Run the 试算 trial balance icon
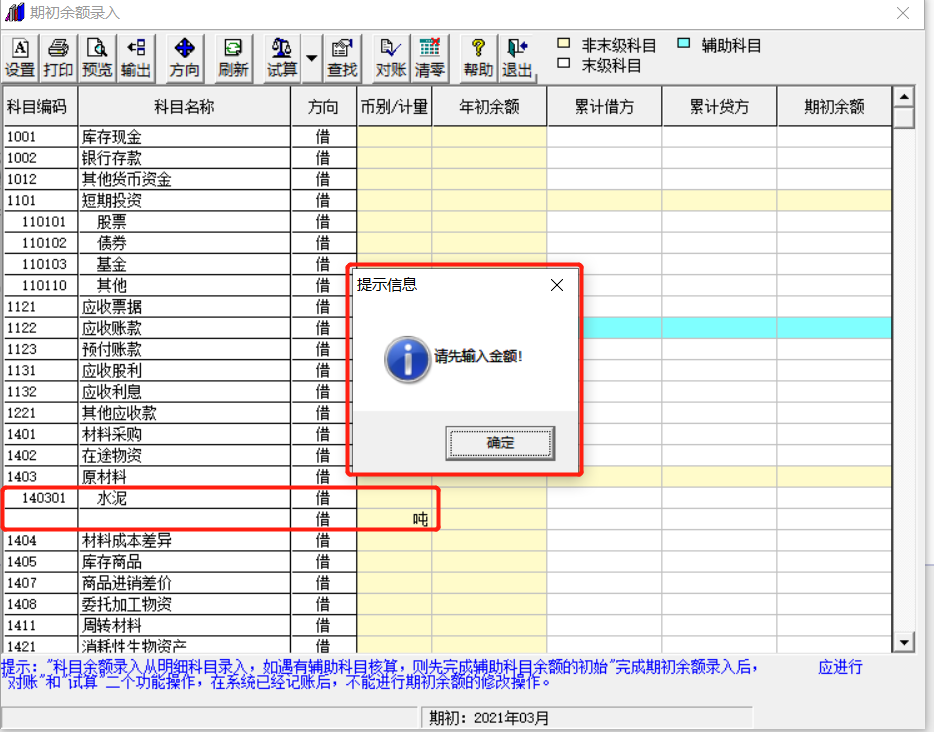Viewport: 934px width, 732px height. coord(282,58)
